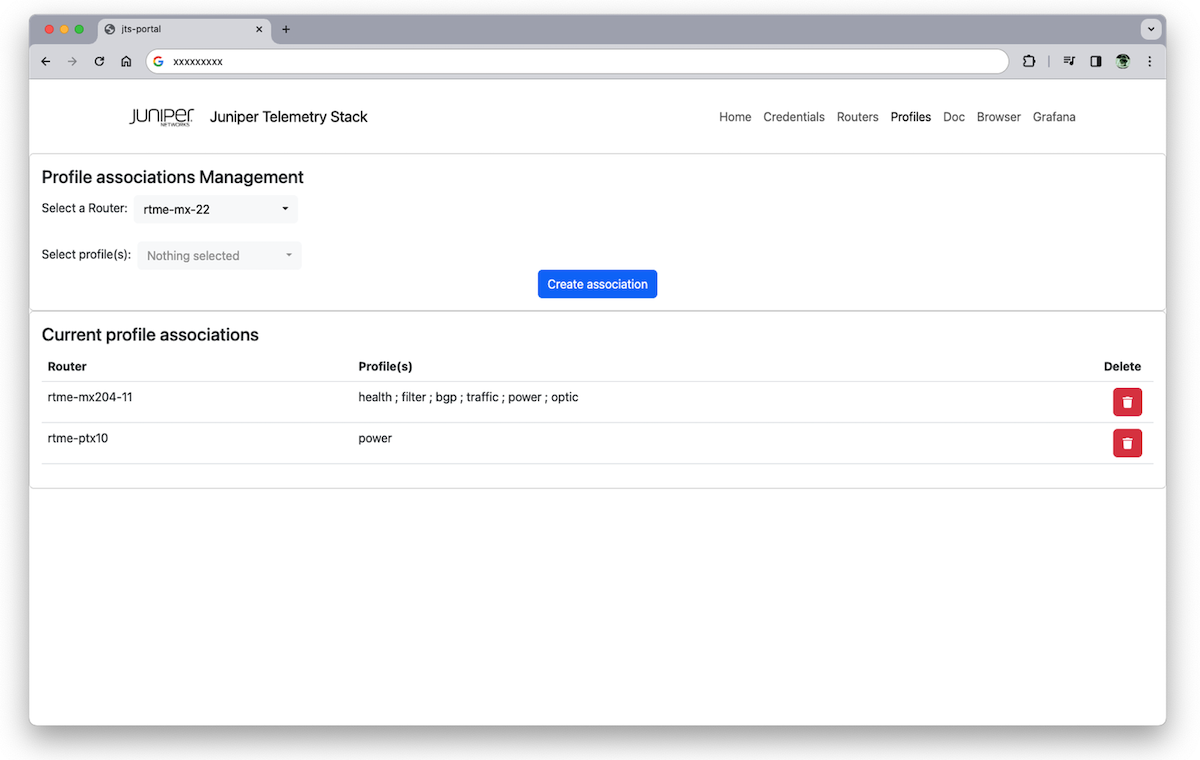The height and width of the screenshot is (760, 1200).
Task: Expand the profile selector showing Nothing selected
Action: [x=219, y=255]
